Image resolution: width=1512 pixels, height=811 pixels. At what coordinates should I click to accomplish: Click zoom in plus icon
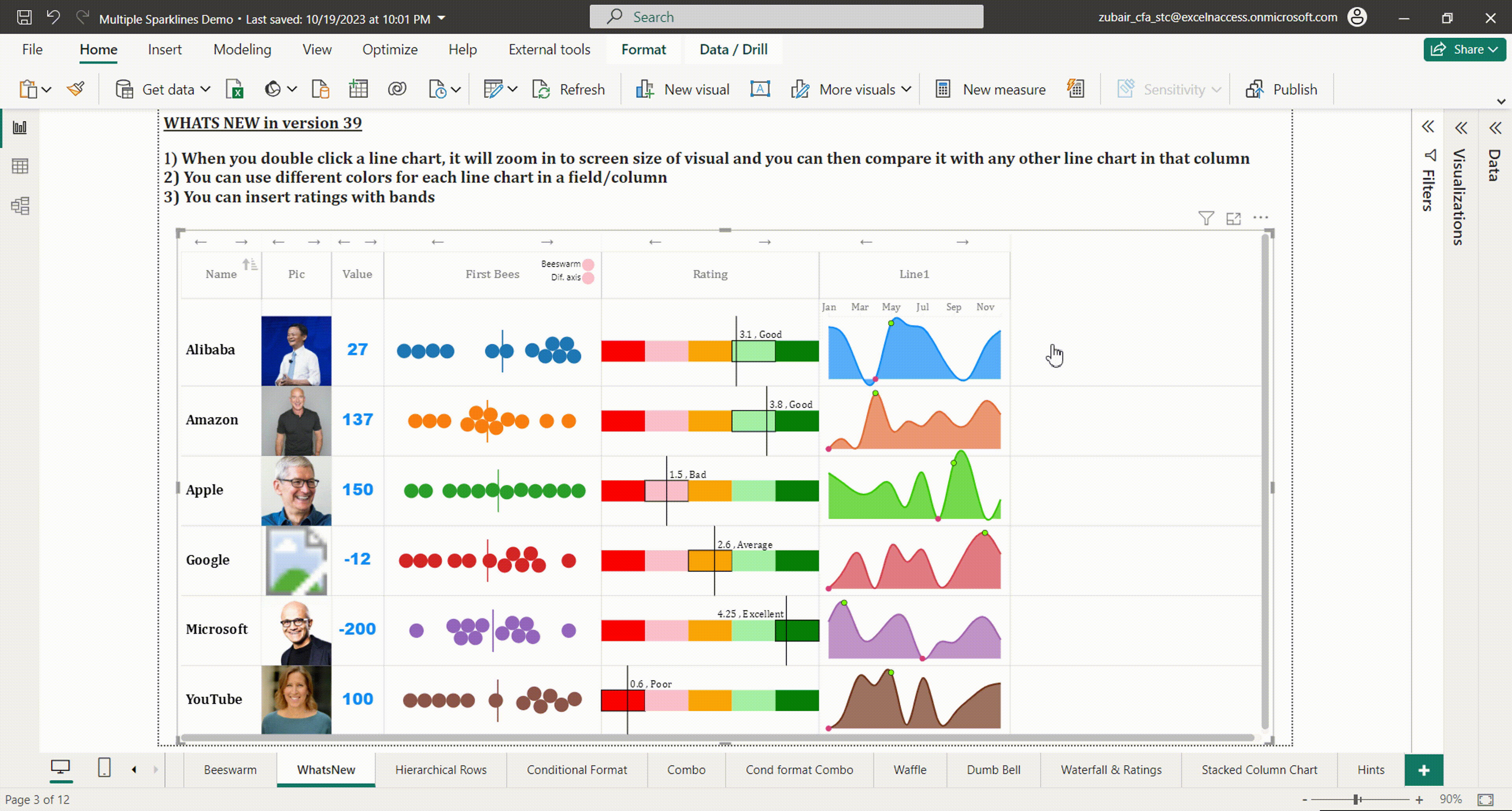pos(1419,799)
